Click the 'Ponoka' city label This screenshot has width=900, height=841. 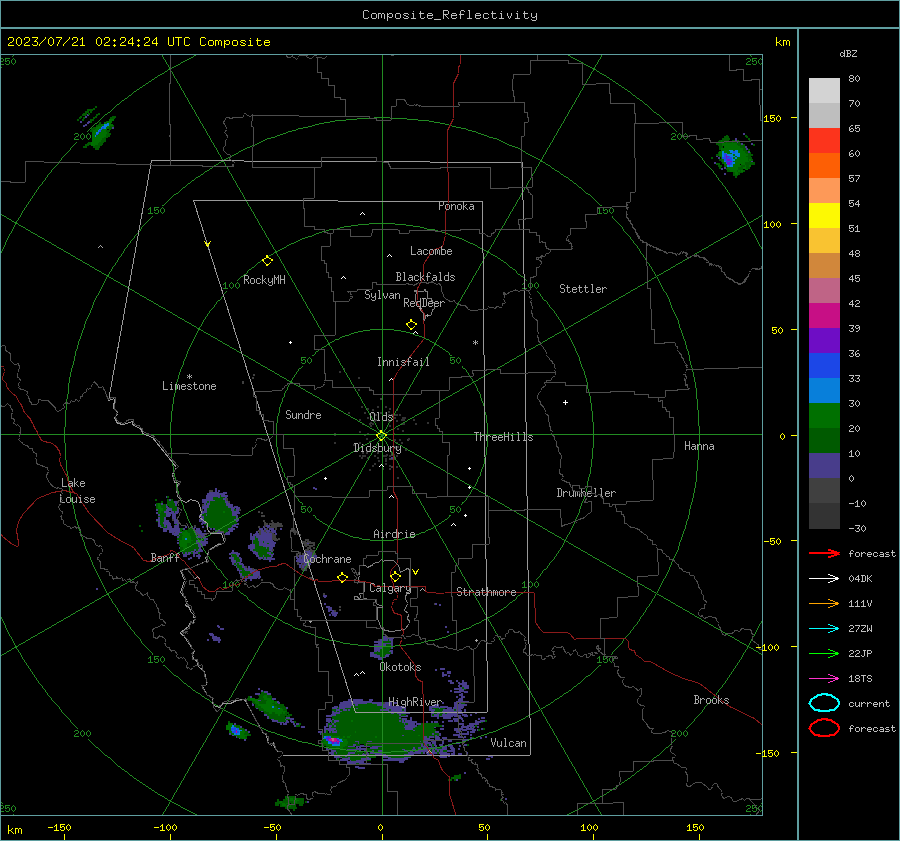pyautogui.click(x=456, y=206)
